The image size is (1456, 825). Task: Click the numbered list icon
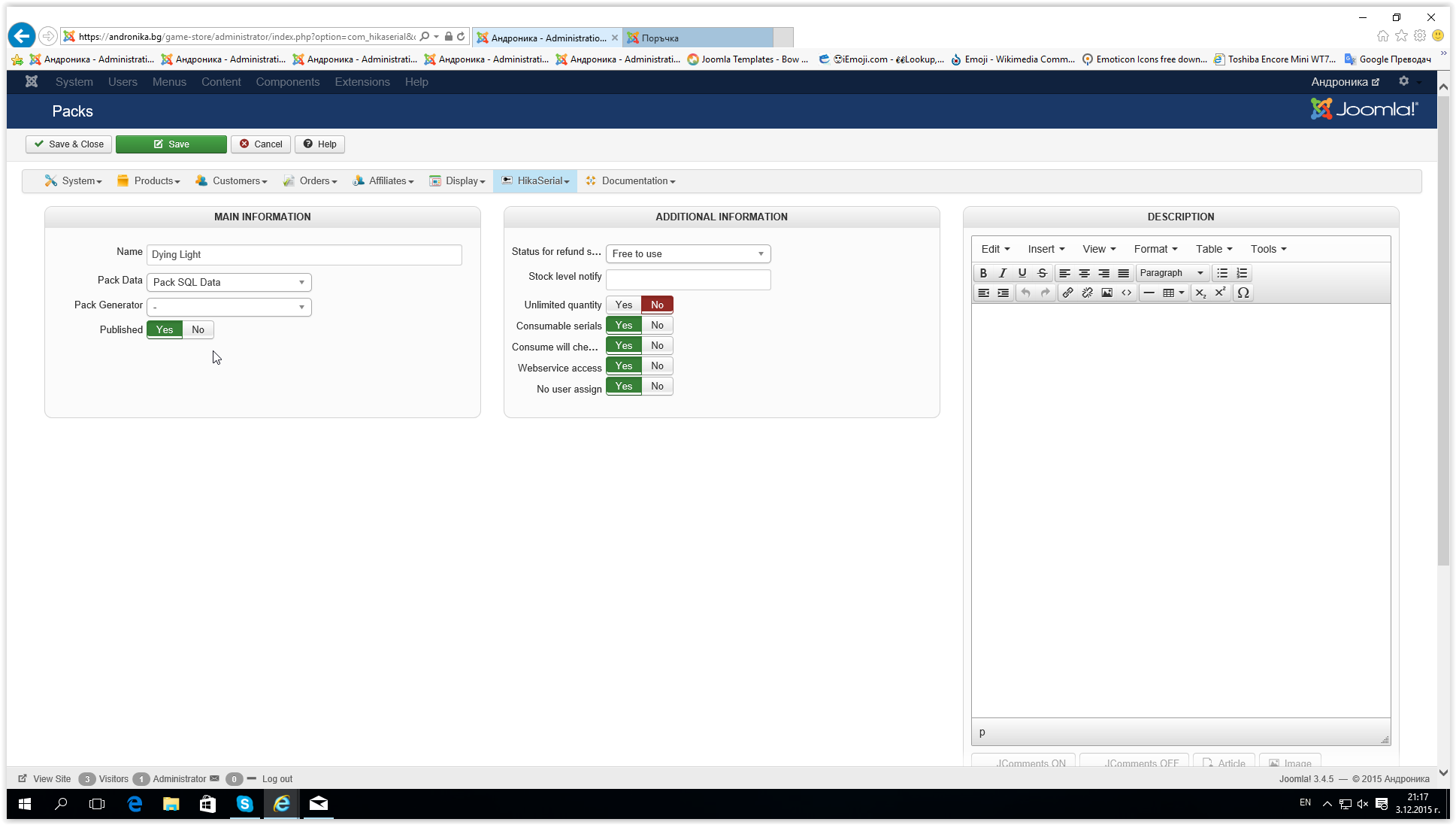(x=1242, y=273)
